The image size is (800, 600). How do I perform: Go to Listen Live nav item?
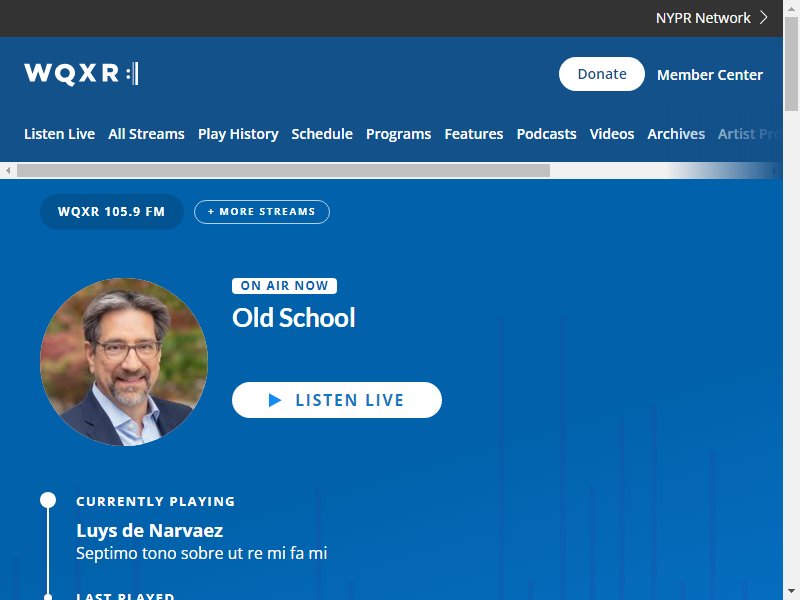coord(59,134)
